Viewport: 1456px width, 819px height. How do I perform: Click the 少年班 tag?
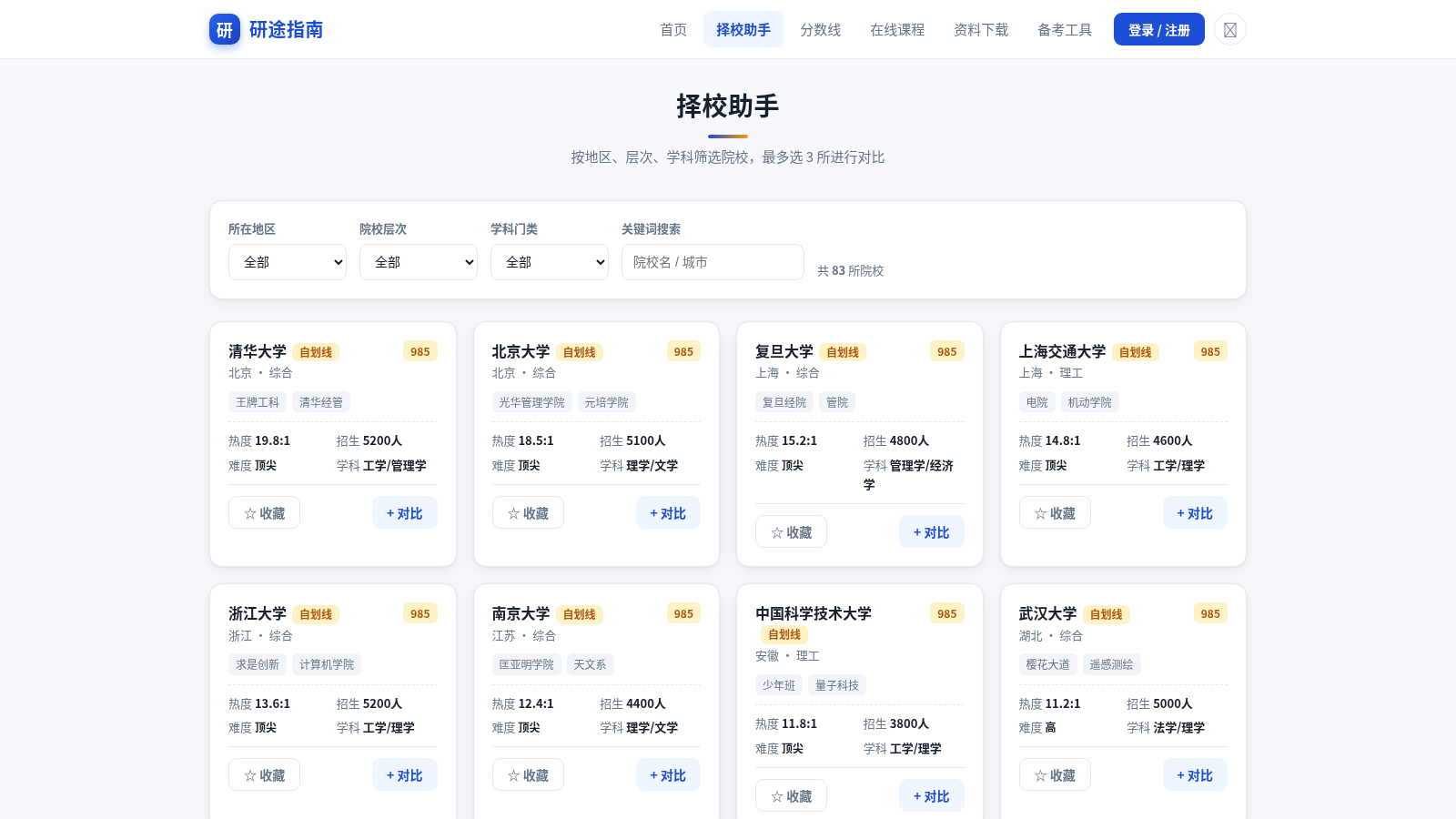(x=779, y=685)
